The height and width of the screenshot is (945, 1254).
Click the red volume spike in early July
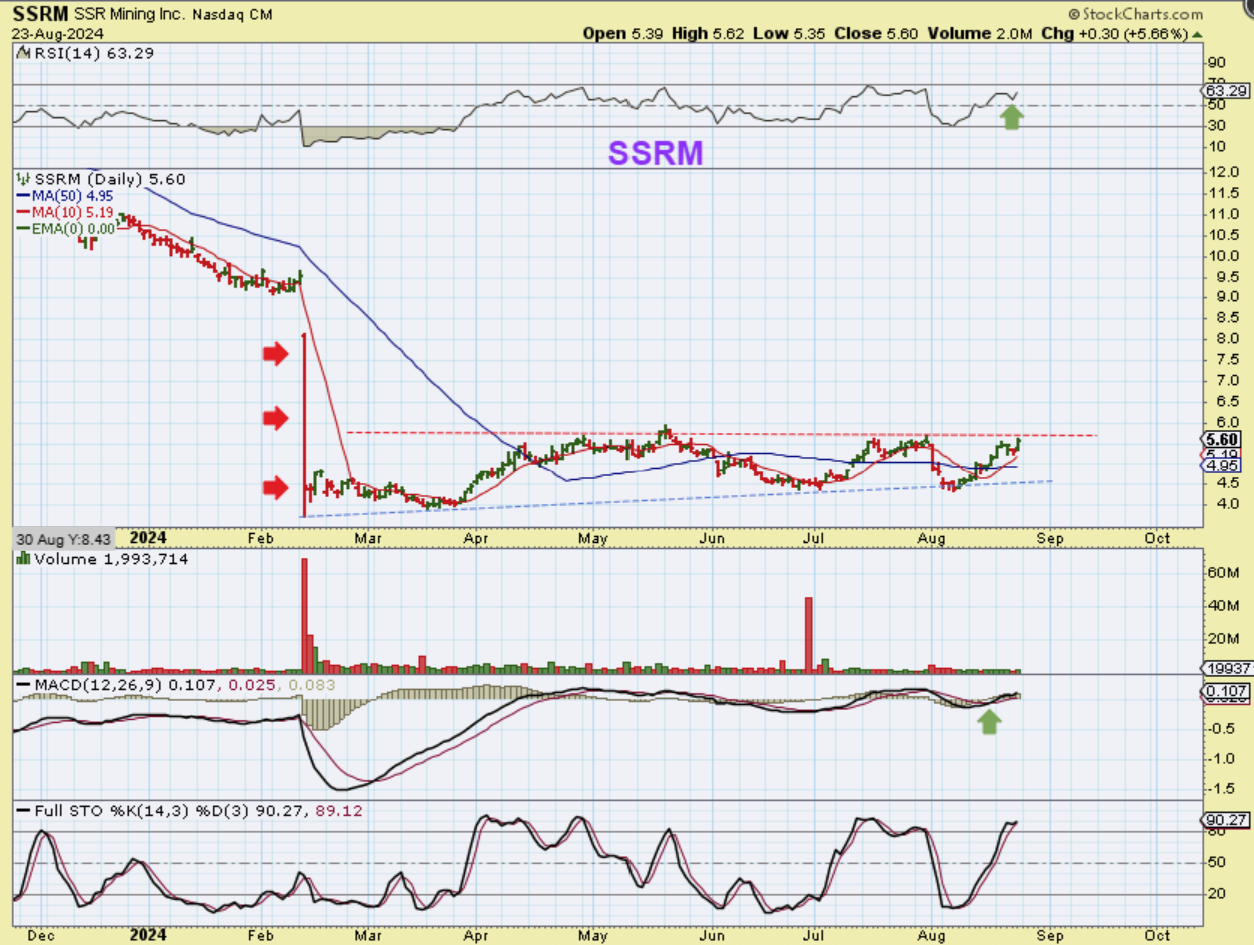(x=808, y=635)
